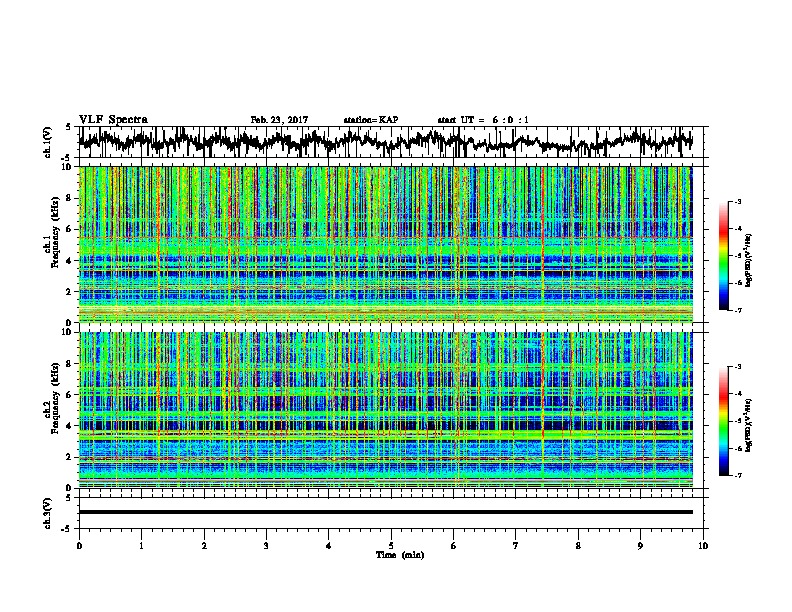The image size is (792, 612).
Task: Click the time axis tick label 7
Action: tap(516, 546)
